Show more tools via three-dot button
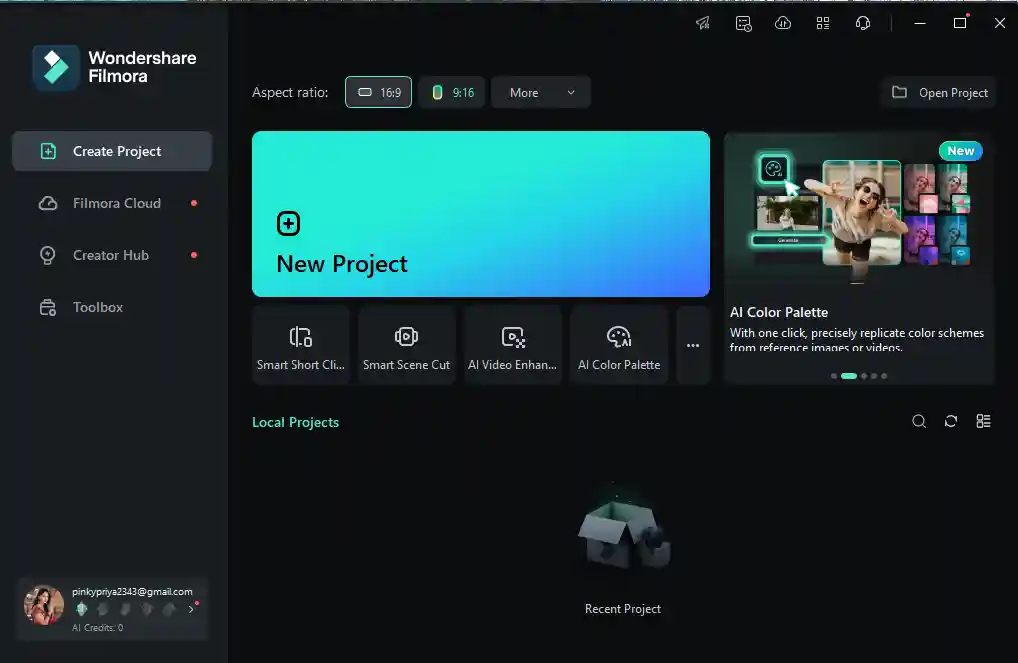Screen dimensions: 1018x663 click(x=693, y=345)
